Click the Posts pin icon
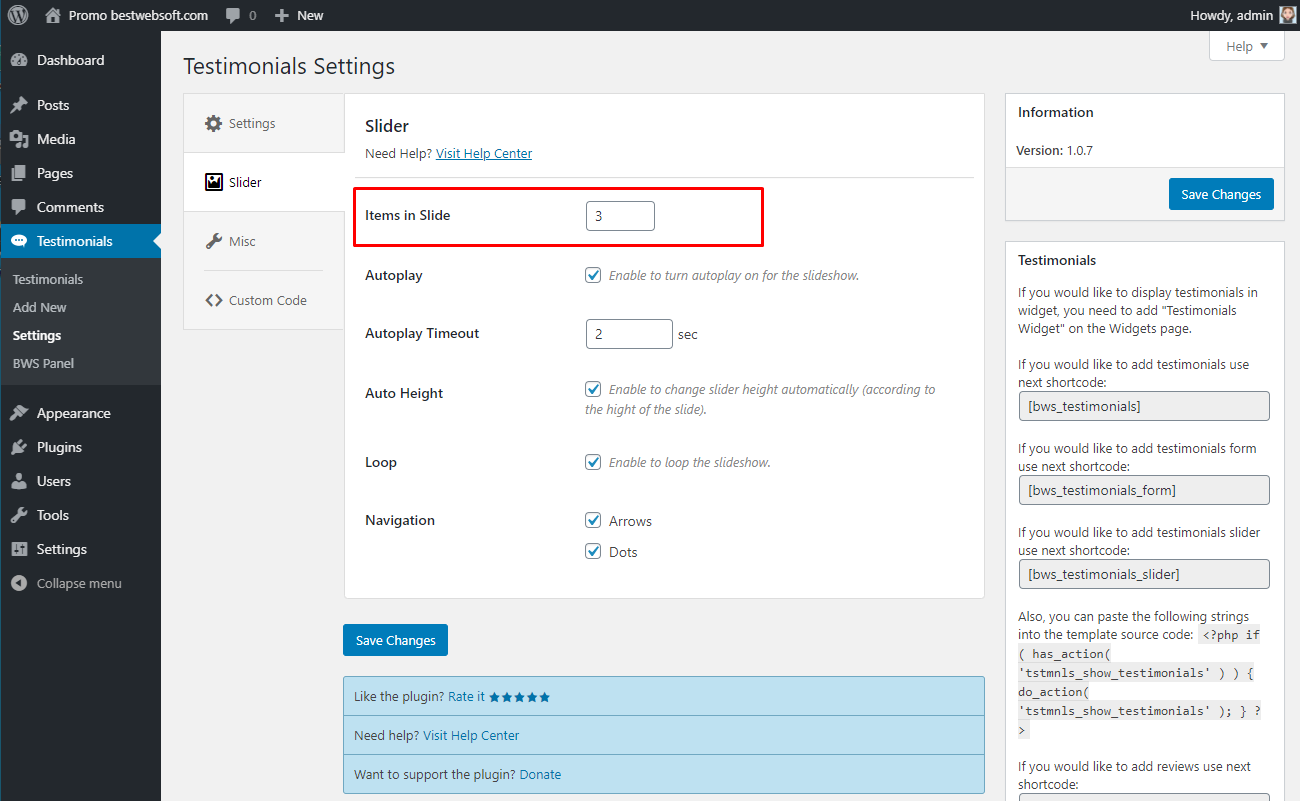1300x801 pixels. (19, 105)
